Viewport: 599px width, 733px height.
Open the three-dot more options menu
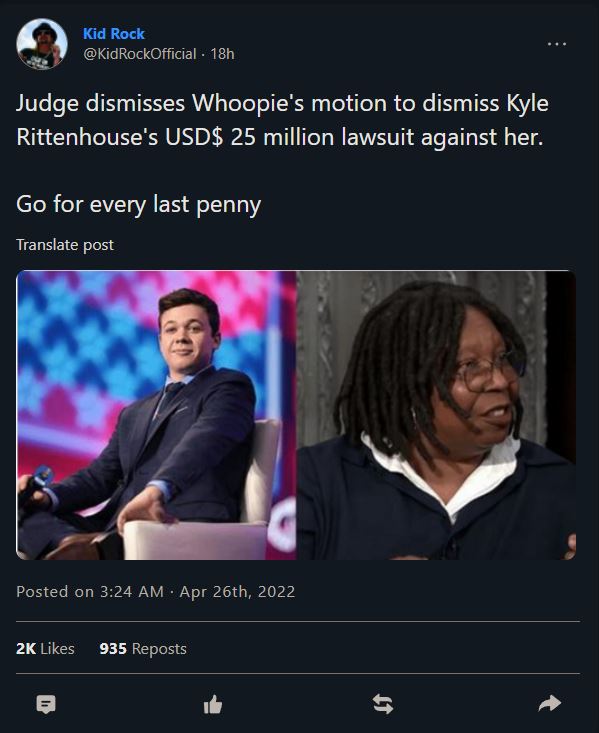tap(557, 44)
